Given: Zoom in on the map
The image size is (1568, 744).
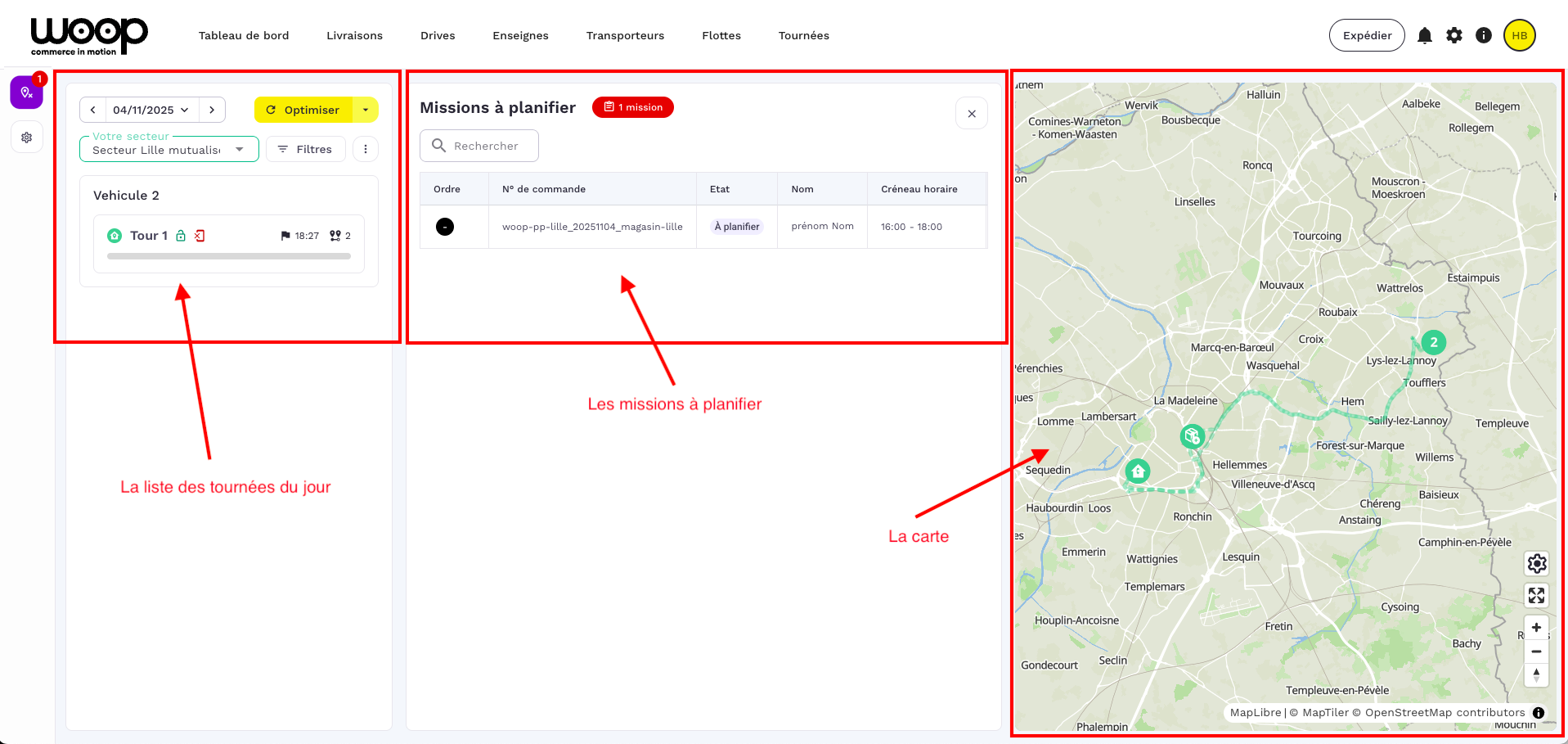Looking at the screenshot, I should tap(1536, 628).
